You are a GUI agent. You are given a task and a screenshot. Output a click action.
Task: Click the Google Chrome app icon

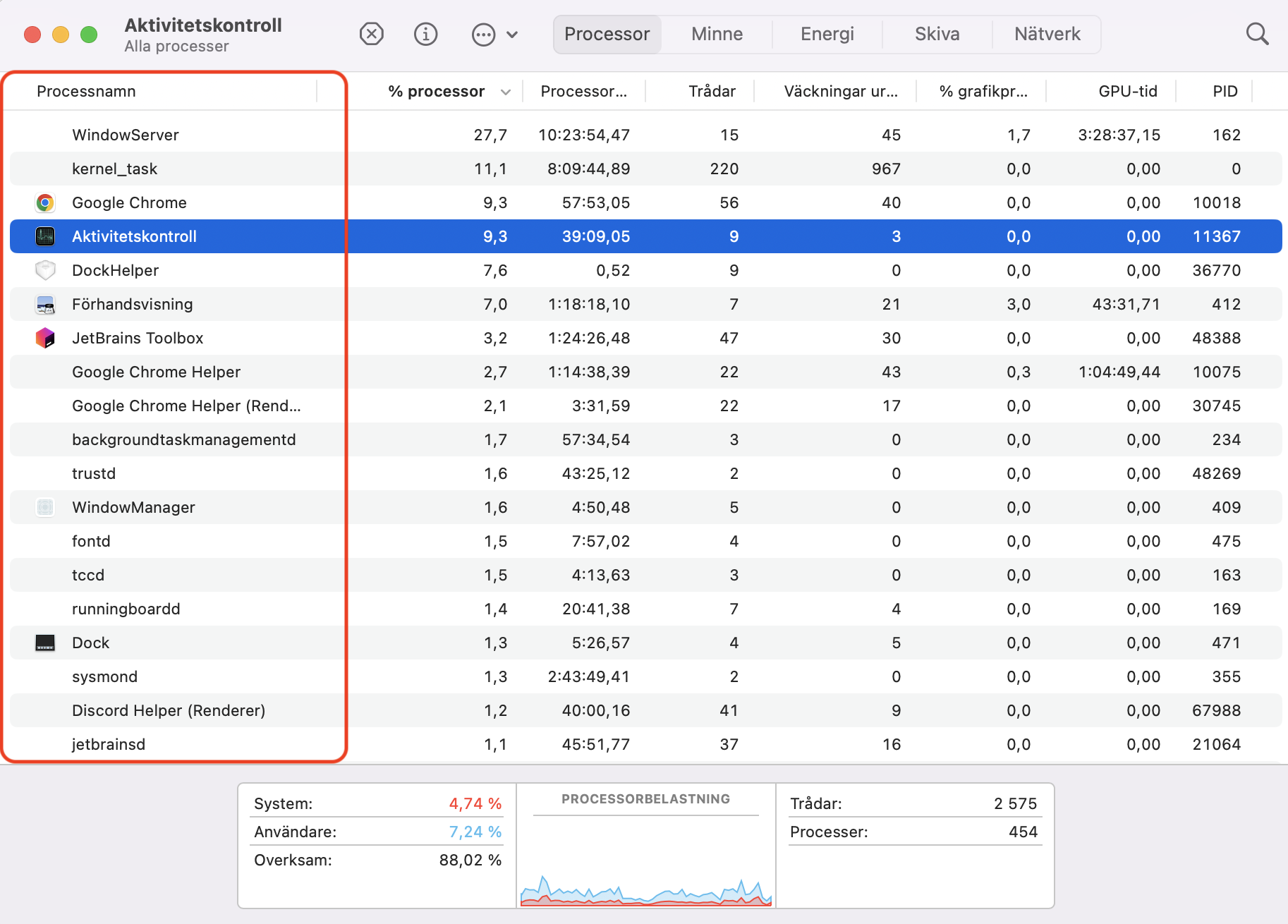point(45,203)
